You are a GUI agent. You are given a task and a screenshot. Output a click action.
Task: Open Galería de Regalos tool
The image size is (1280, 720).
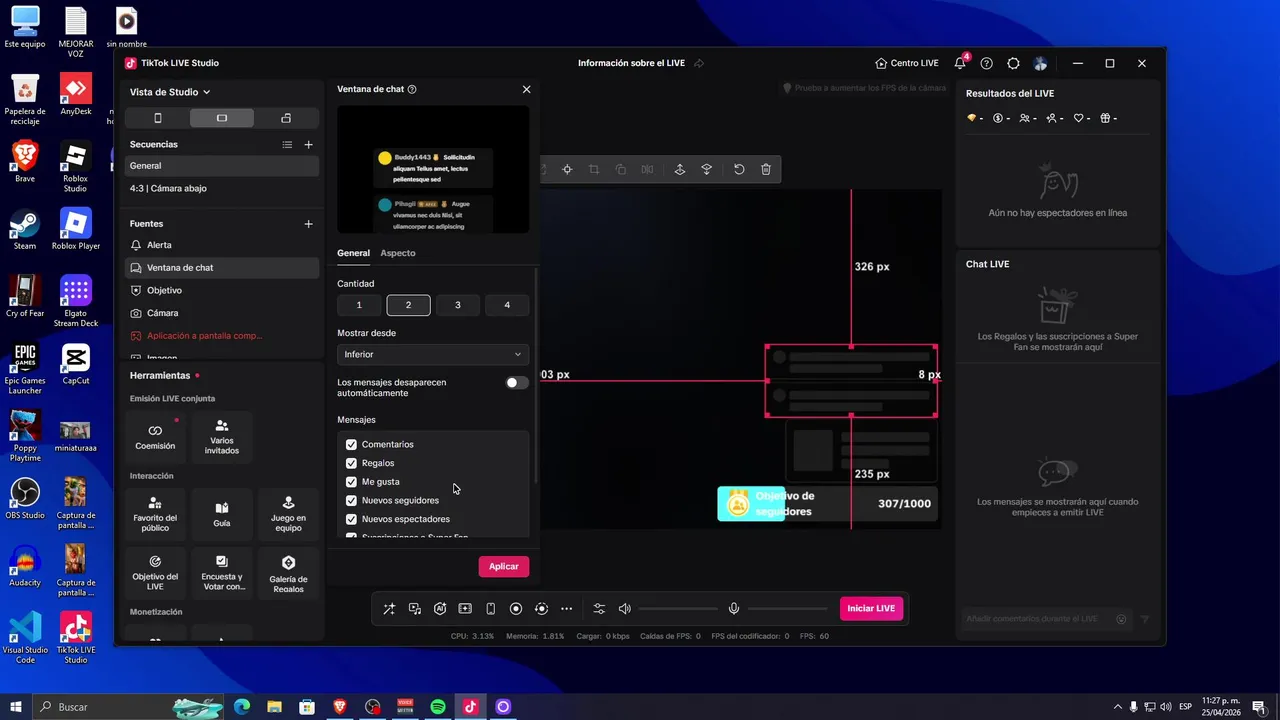click(x=288, y=573)
